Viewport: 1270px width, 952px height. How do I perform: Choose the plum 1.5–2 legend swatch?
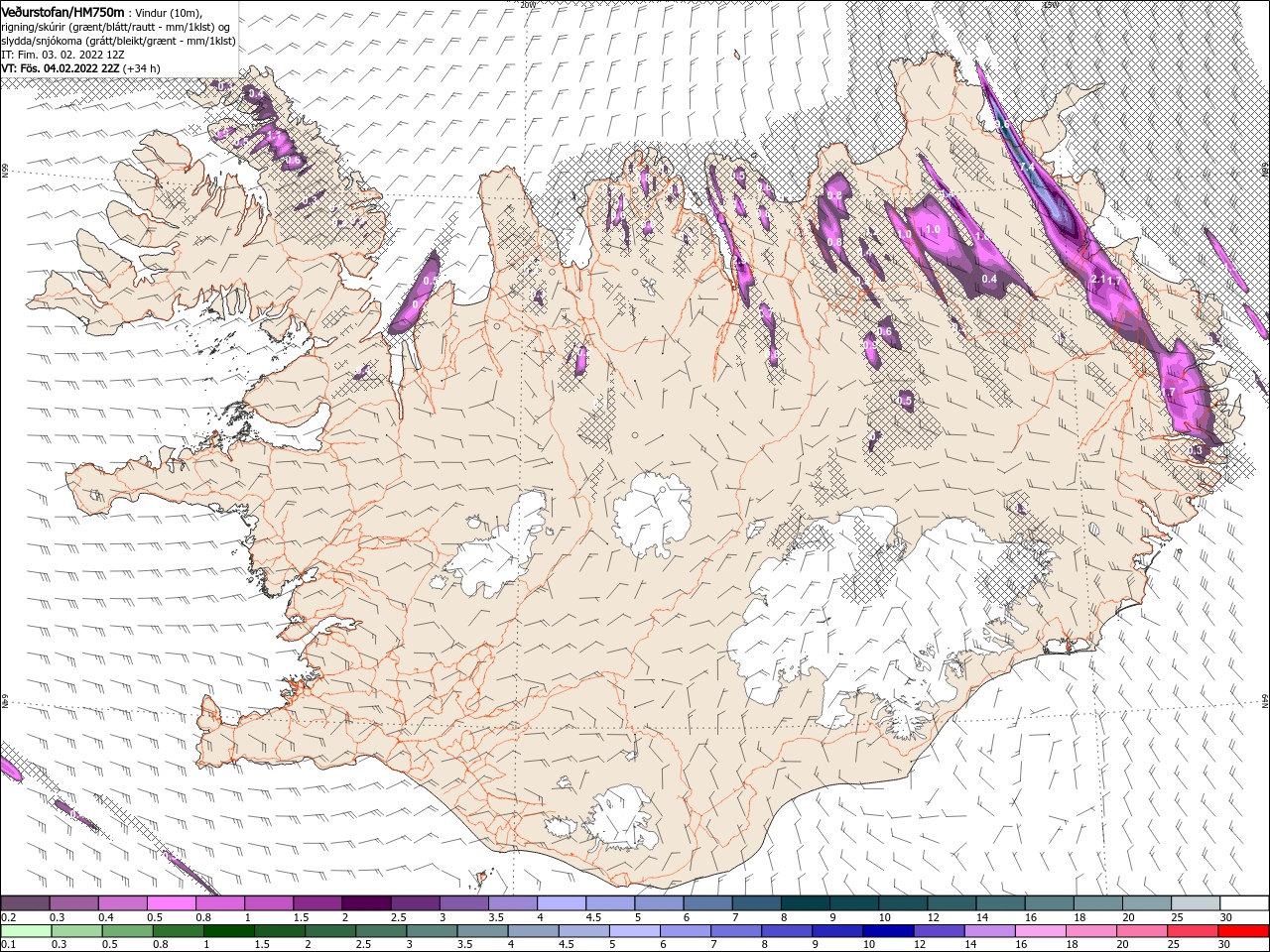(317, 903)
